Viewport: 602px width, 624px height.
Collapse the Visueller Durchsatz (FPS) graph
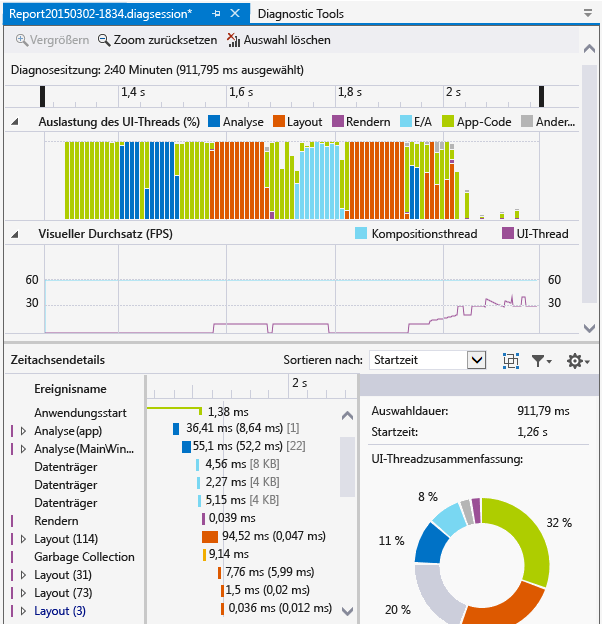point(15,234)
